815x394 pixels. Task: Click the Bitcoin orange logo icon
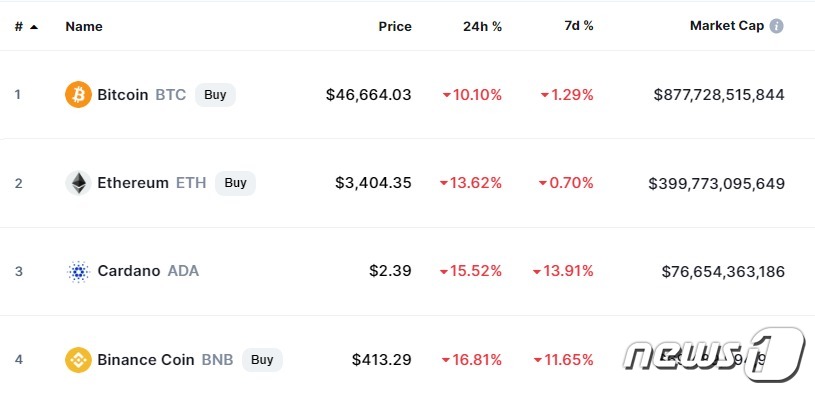78,95
